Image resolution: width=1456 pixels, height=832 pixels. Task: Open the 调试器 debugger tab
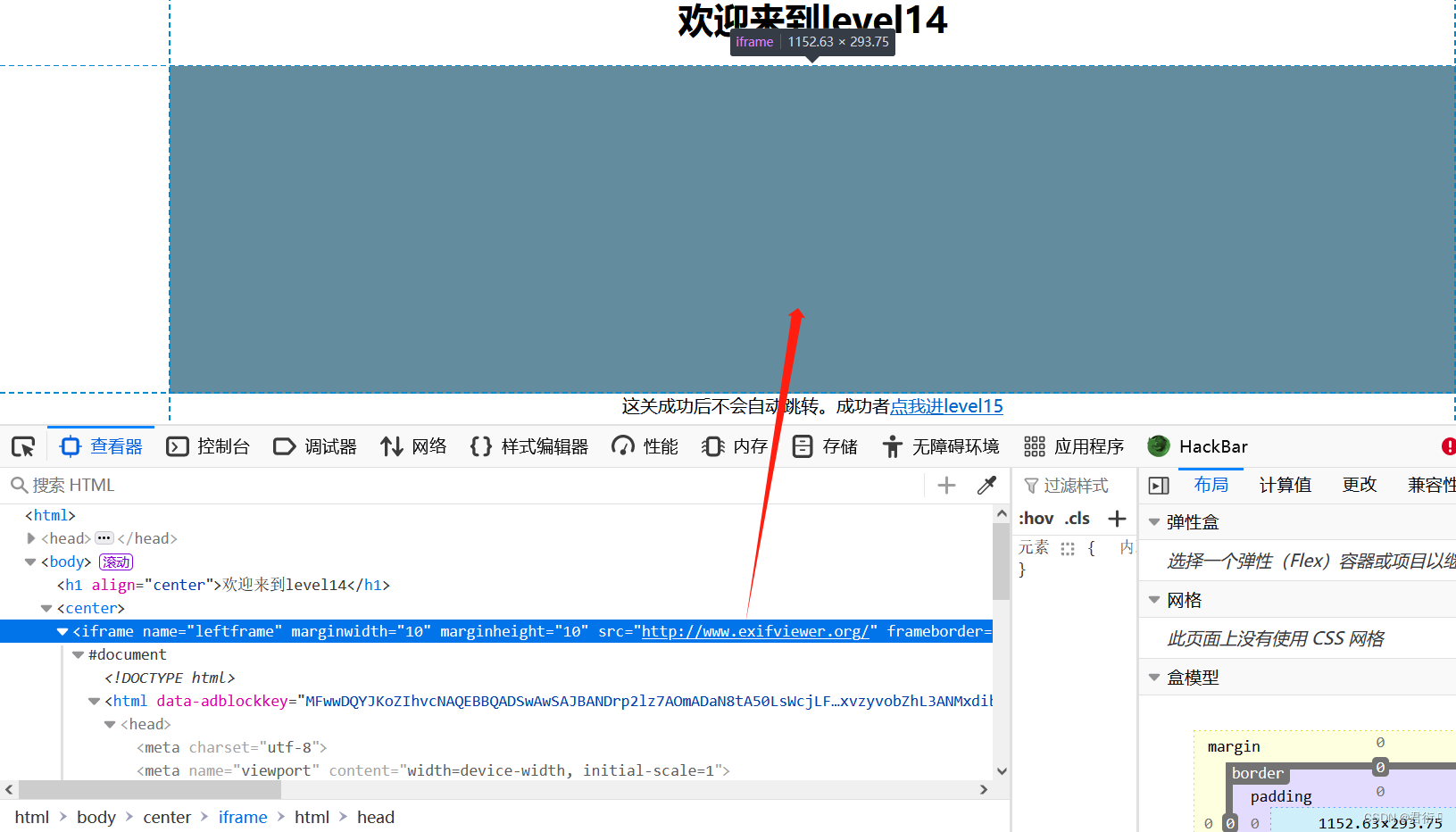point(315,446)
